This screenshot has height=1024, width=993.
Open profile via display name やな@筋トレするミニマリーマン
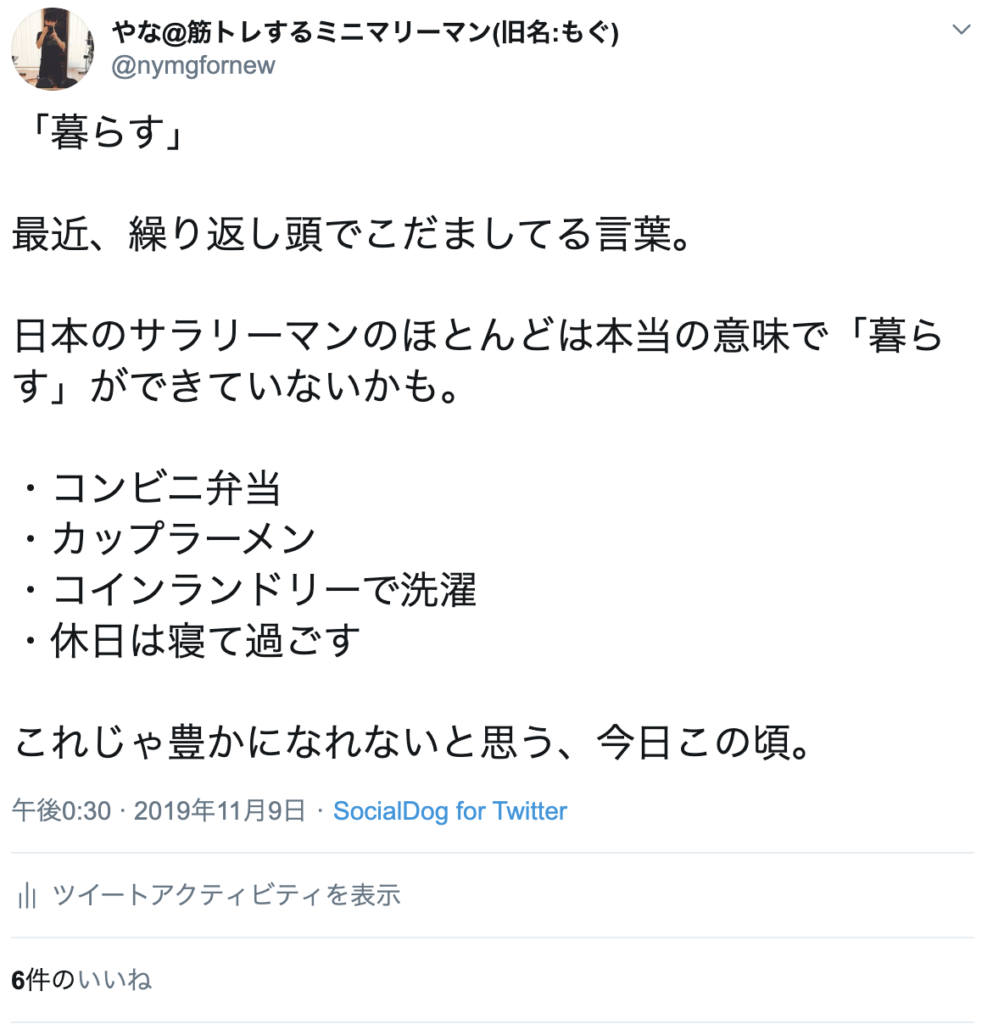[x=300, y=32]
